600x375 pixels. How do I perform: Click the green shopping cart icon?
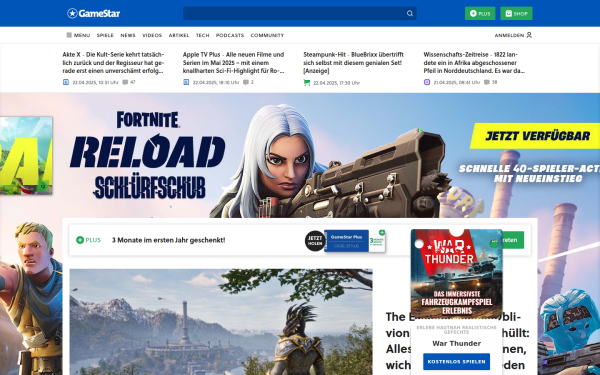pos(307,82)
